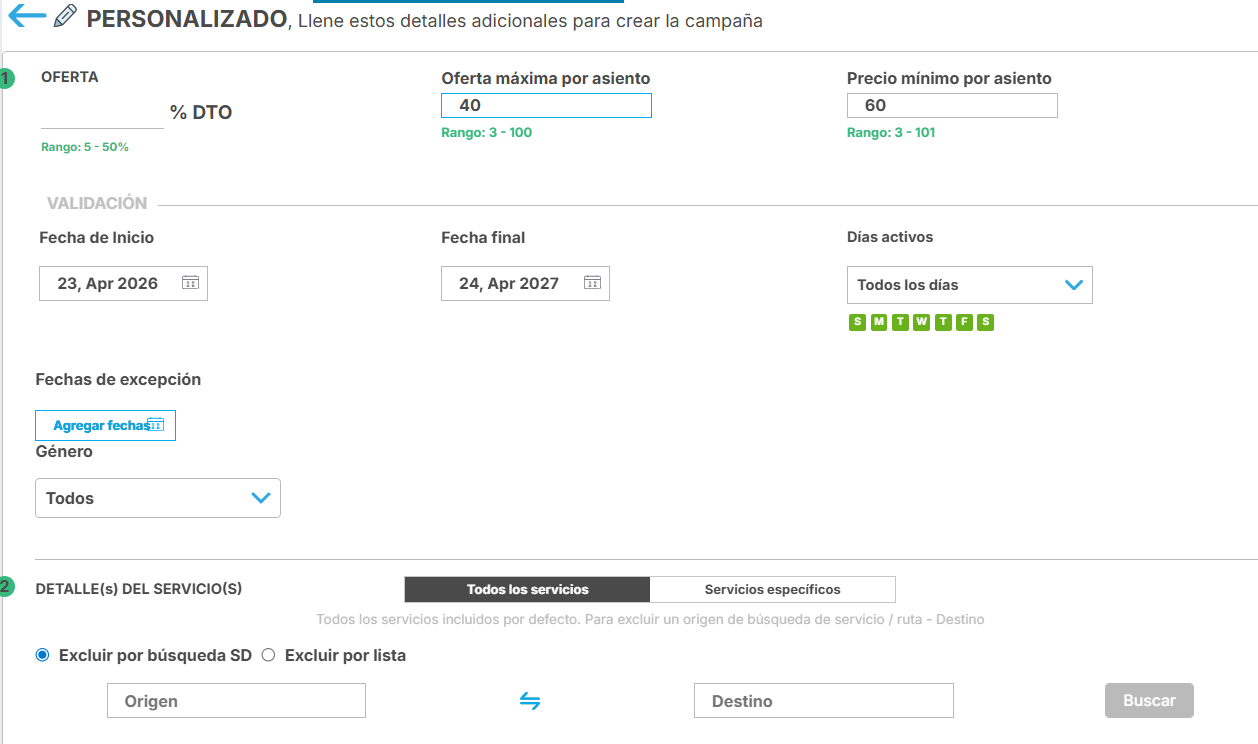Viewport: 1258px width, 744px height.
Task: Select the Excluir por búsqueda SD radio button
Action: pos(41,654)
